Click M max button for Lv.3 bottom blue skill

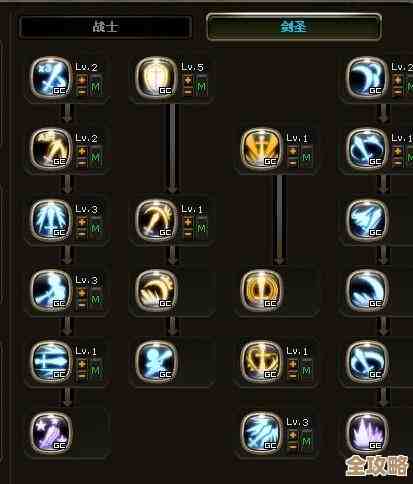(306, 442)
